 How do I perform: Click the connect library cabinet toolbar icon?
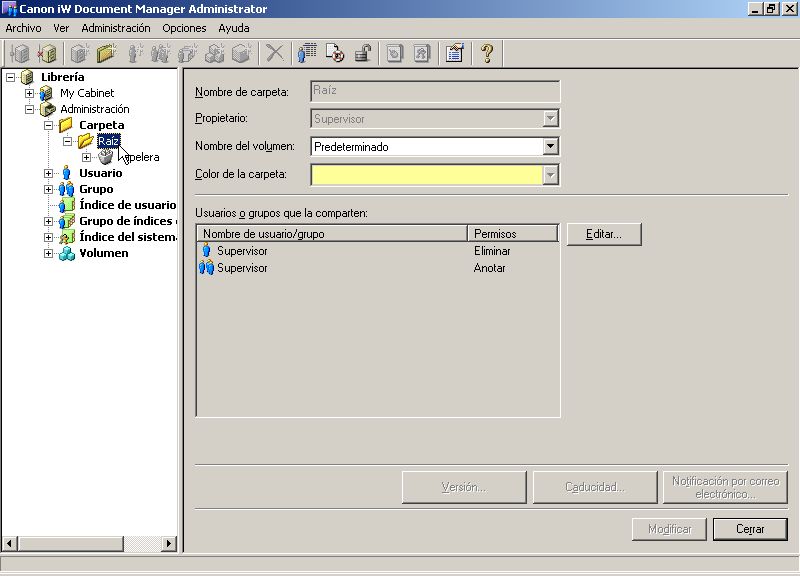(19, 53)
